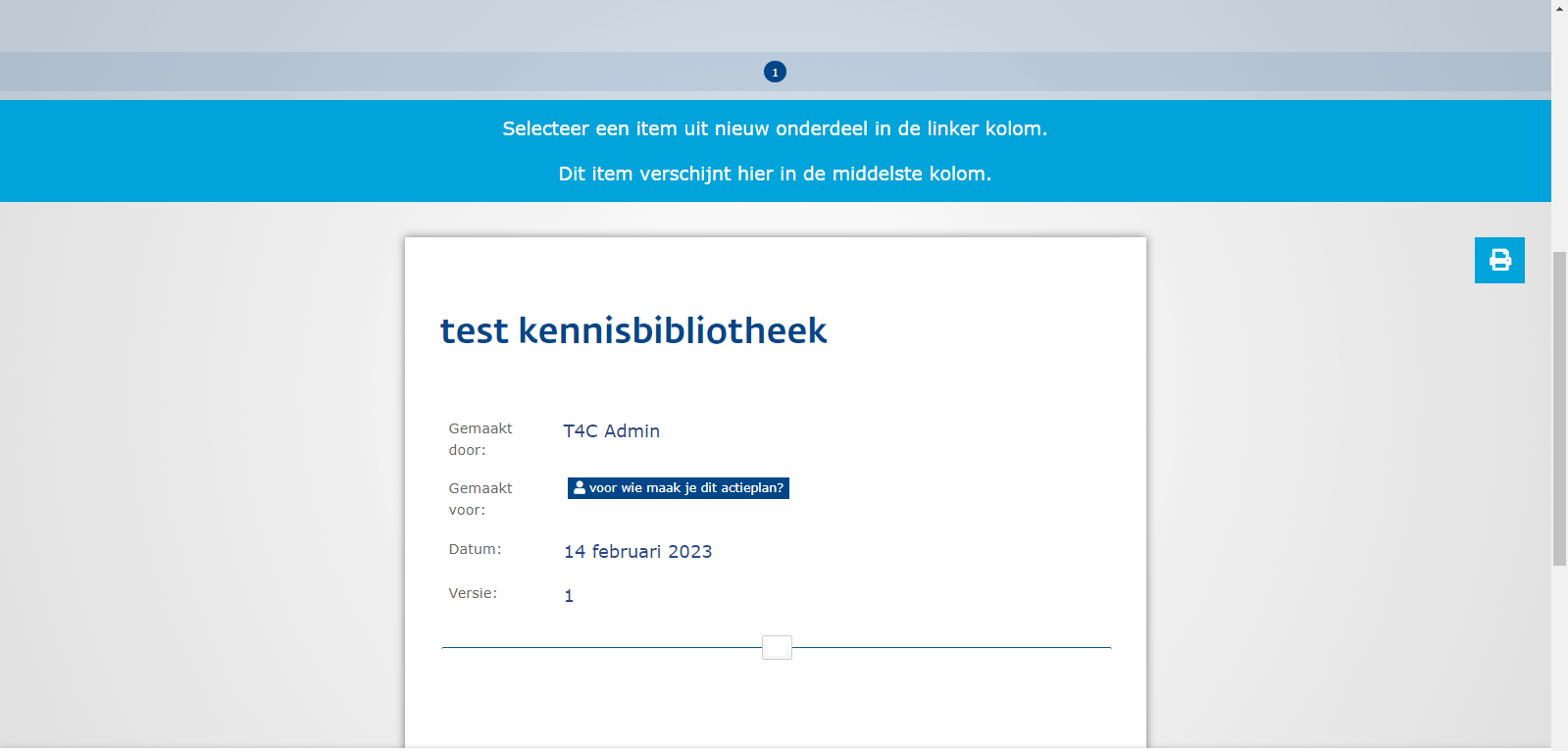Click the version number value next to Versie
The width and height of the screenshot is (1568, 751).
click(x=569, y=596)
